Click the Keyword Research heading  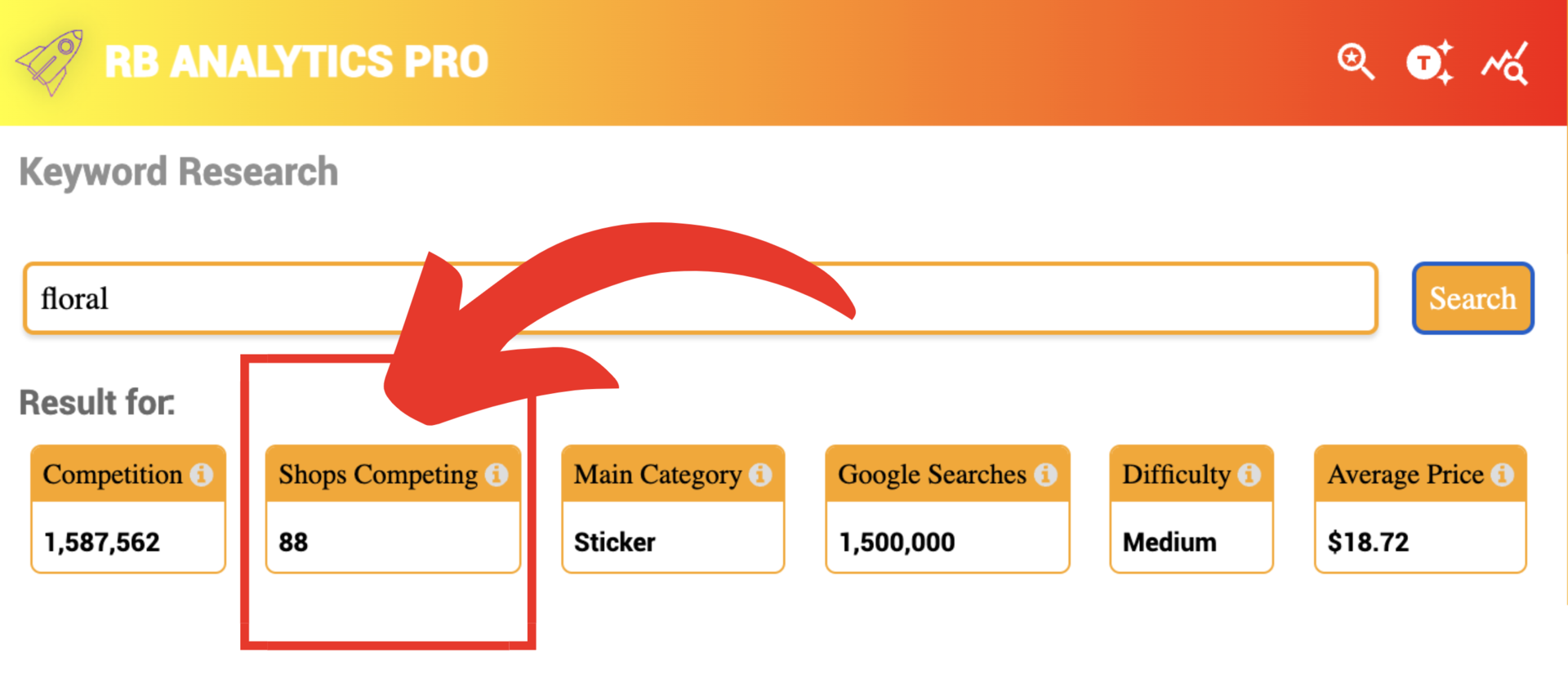pyautogui.click(x=179, y=172)
